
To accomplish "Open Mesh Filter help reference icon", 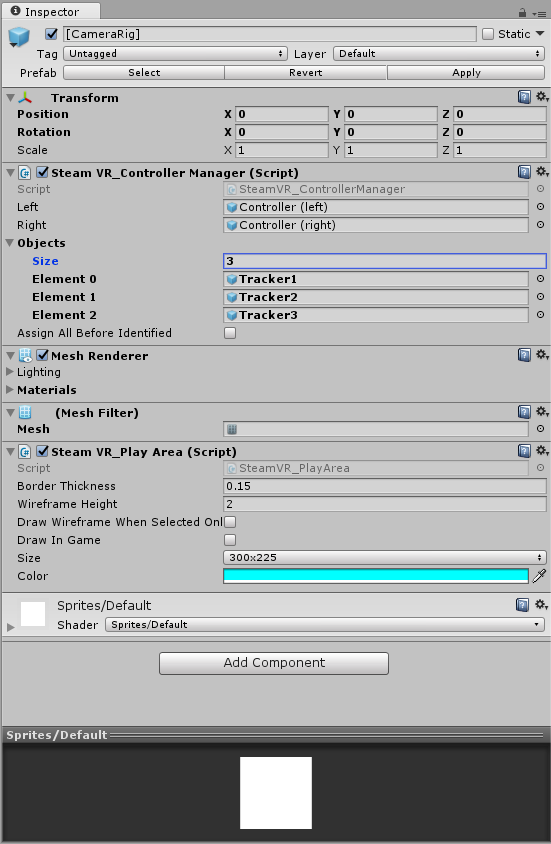I will coord(524,412).
